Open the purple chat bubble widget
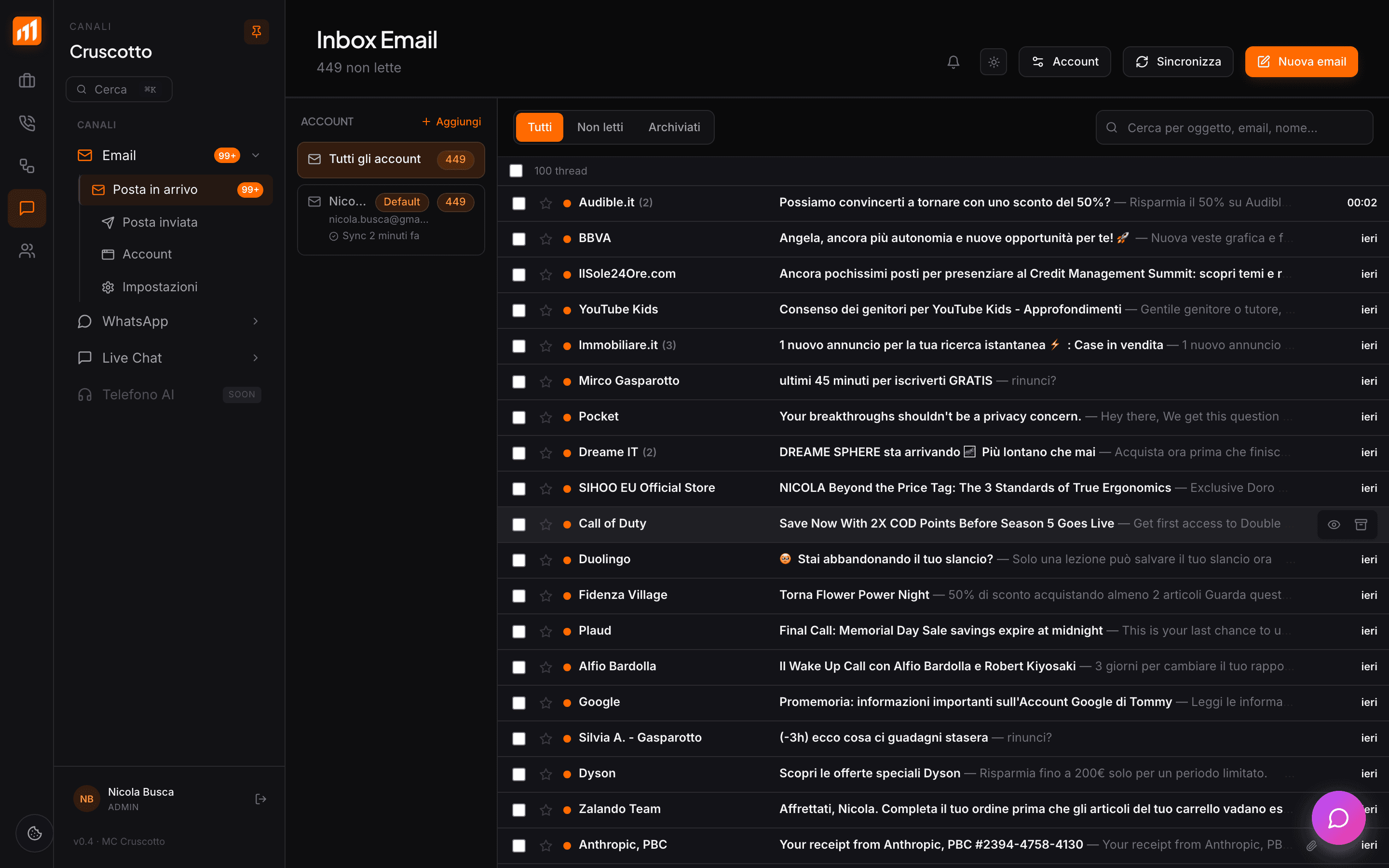Image resolution: width=1389 pixels, height=868 pixels. click(1338, 817)
